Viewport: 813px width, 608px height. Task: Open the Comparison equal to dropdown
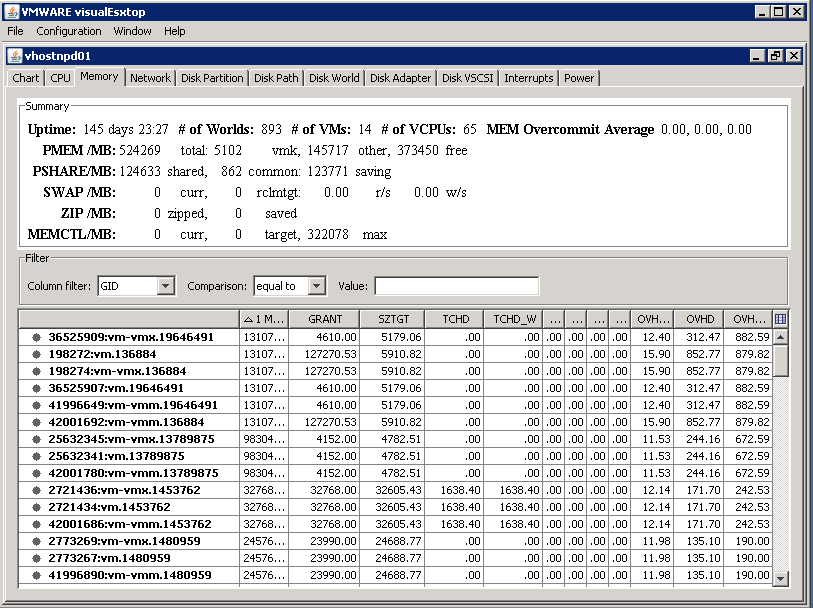[316, 286]
